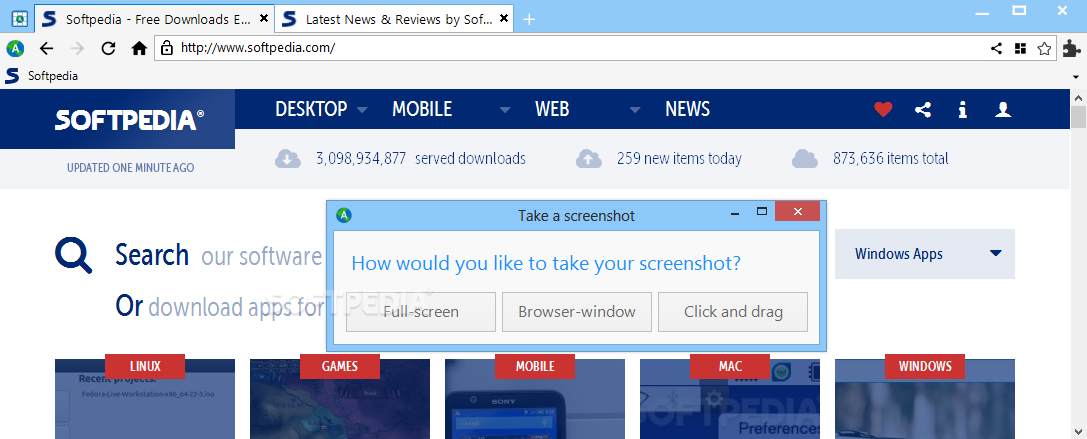This screenshot has width=1087, height=439.
Task: Open the WEB menu on Softpedia
Action: tap(552, 109)
